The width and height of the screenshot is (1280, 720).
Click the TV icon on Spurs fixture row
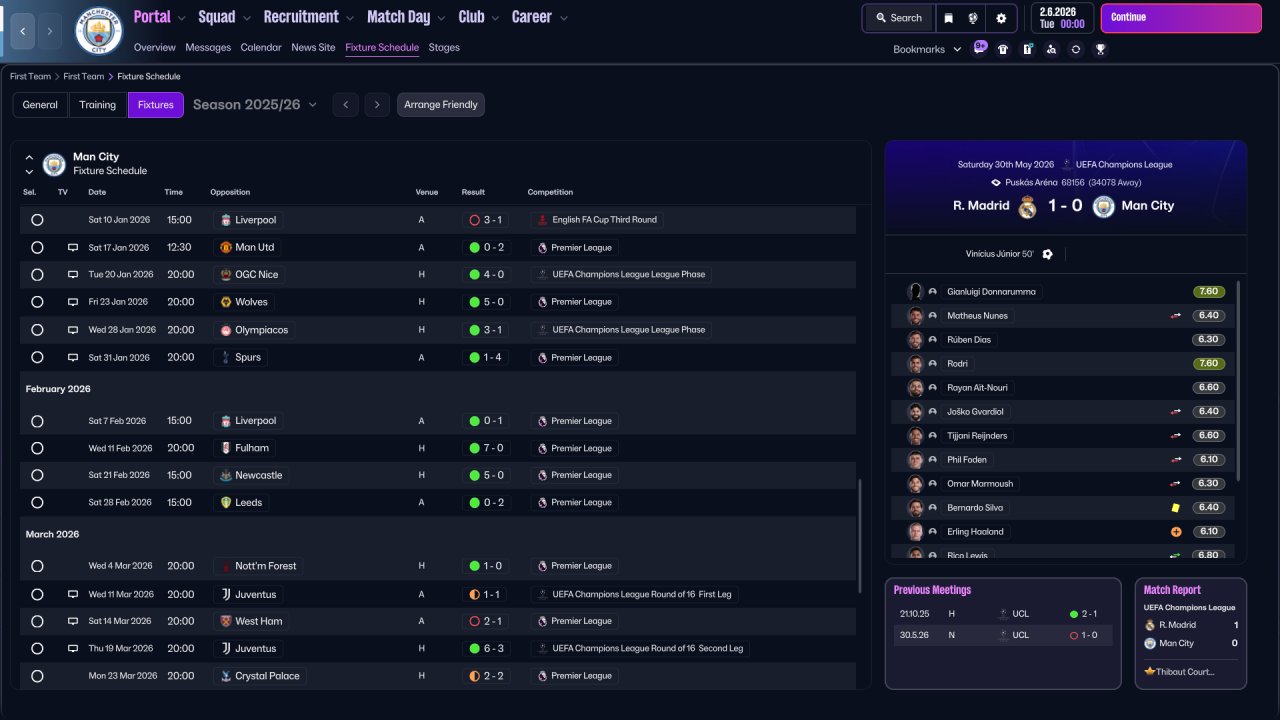pyautogui.click(x=72, y=357)
